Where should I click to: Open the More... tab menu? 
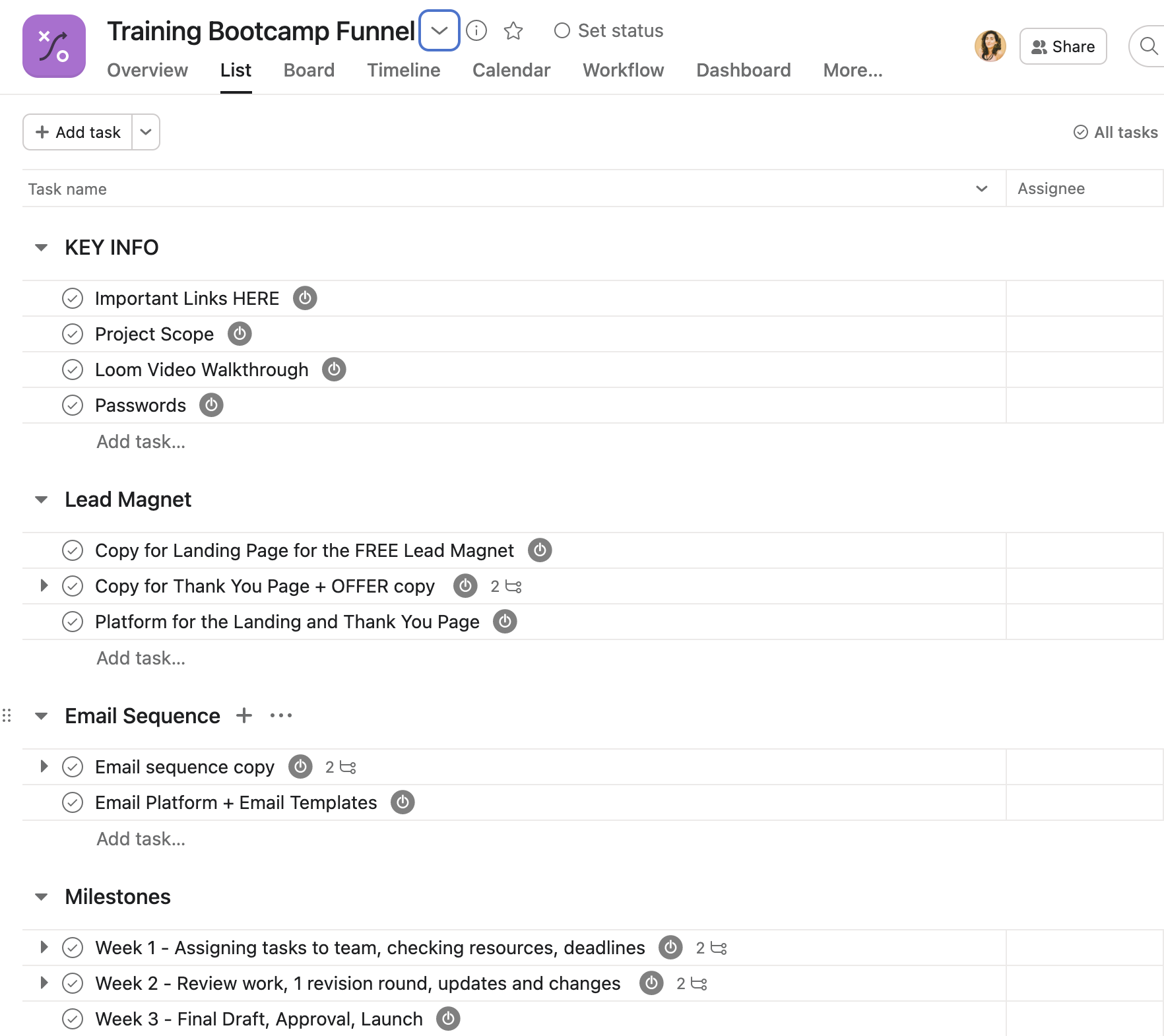click(853, 70)
